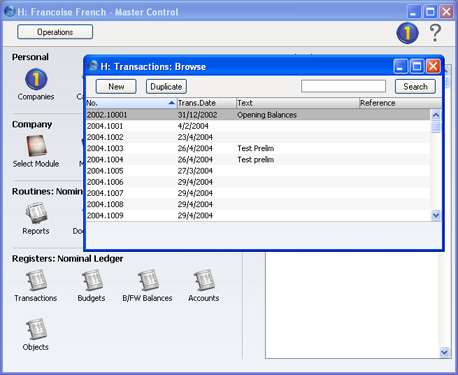Open the B/FW Balances register icon
The height and width of the screenshot is (375, 458).
[148, 280]
